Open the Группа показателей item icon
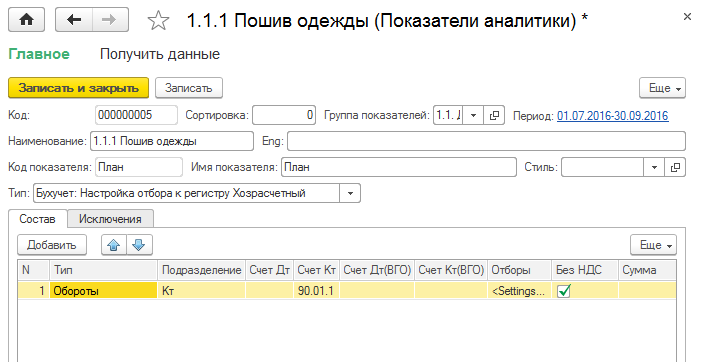 (x=494, y=115)
